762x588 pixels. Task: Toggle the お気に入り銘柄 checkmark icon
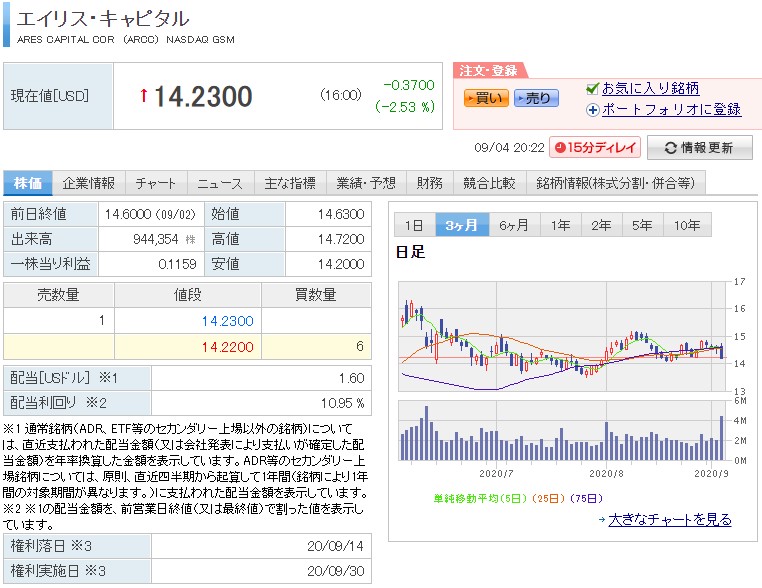[592, 88]
